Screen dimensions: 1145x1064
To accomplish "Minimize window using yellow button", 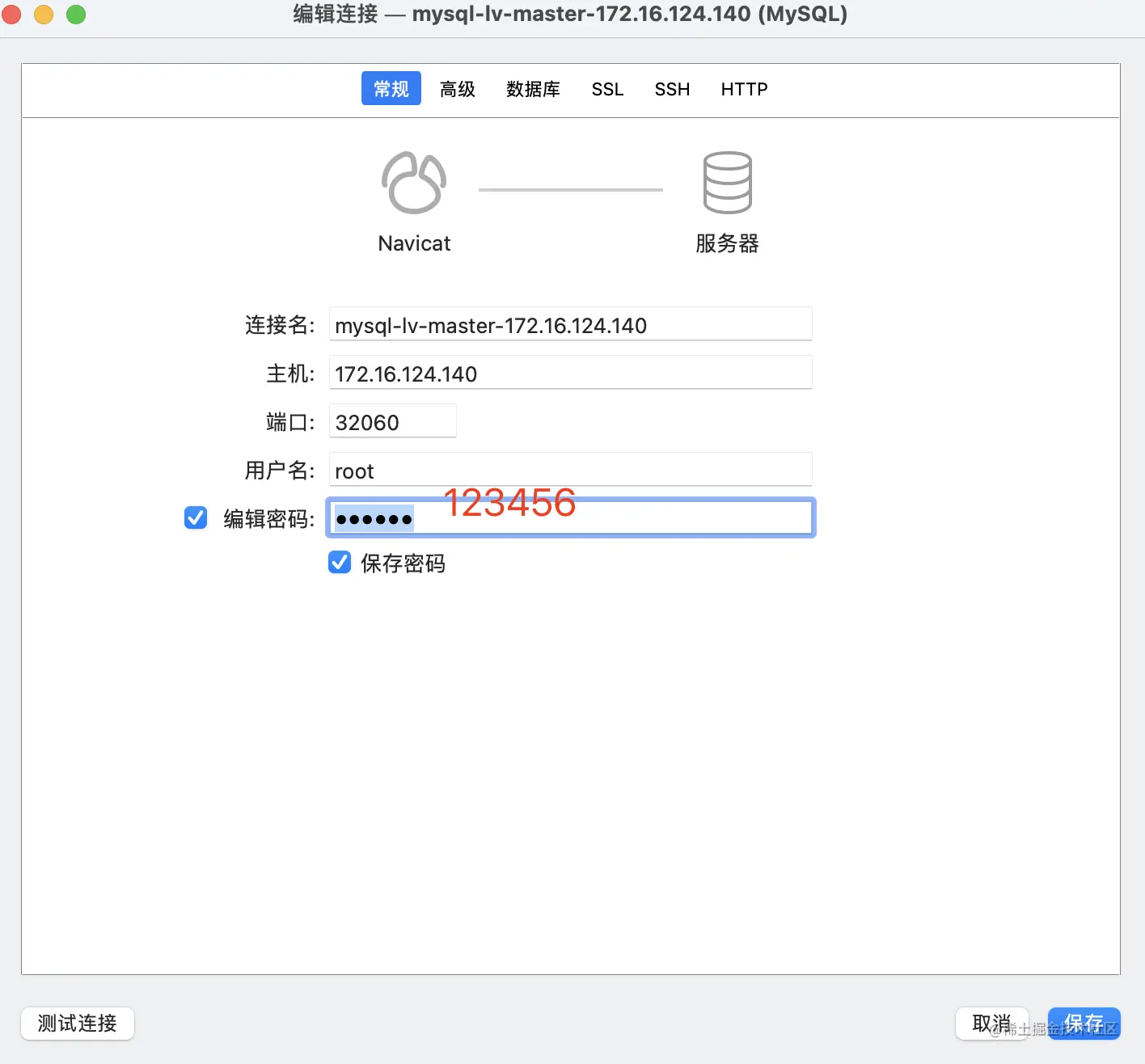I will point(44,14).
